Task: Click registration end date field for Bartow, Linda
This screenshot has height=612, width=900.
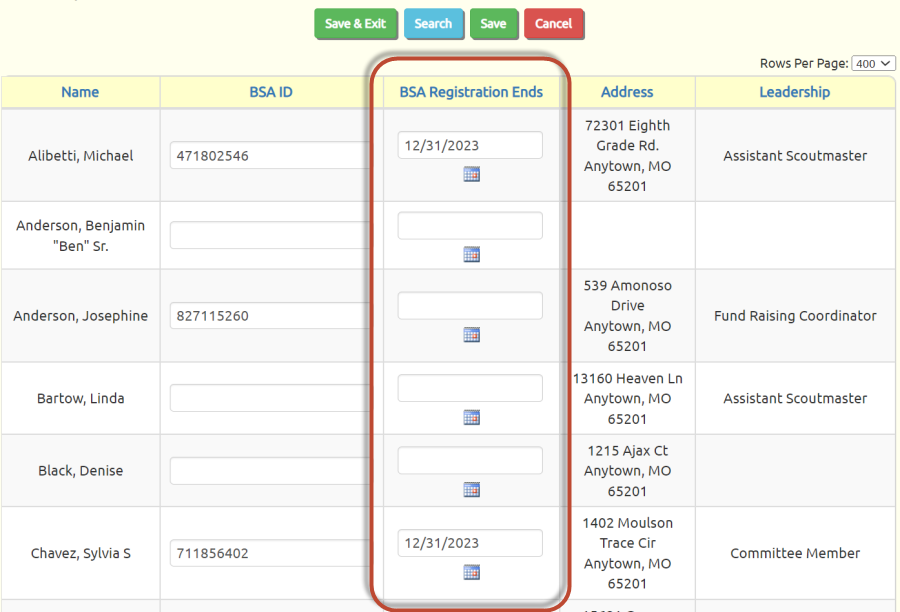Action: 470,388
